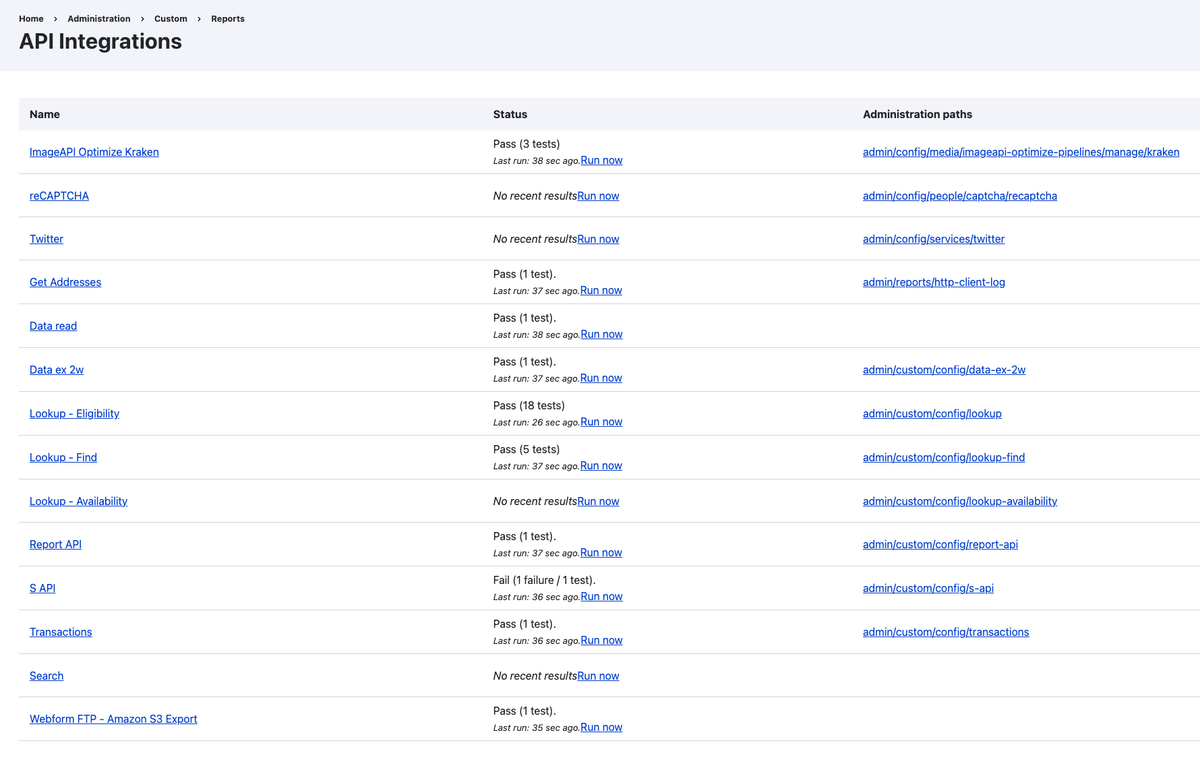
Task: Open Lookup - Availability integration
Action: [78, 501]
